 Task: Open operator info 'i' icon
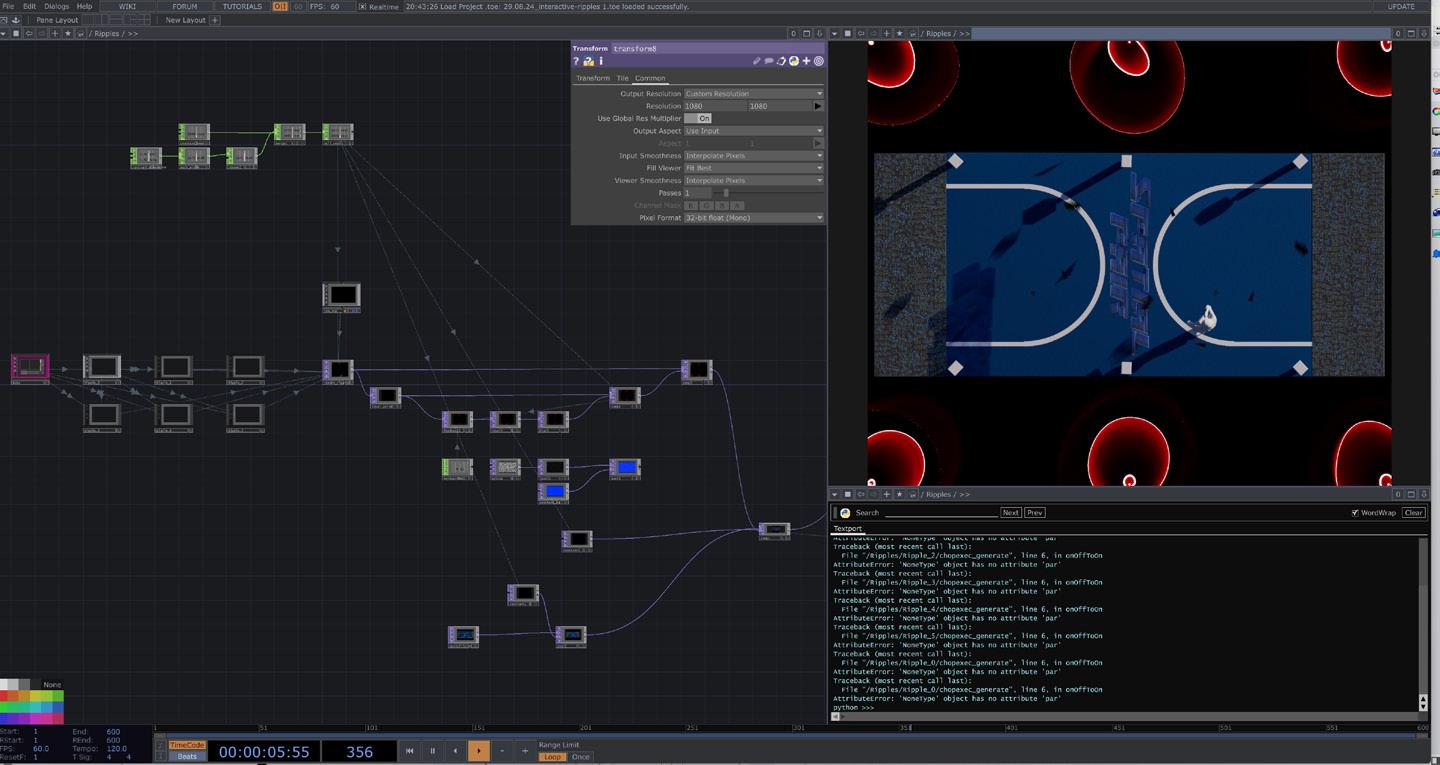[600, 62]
